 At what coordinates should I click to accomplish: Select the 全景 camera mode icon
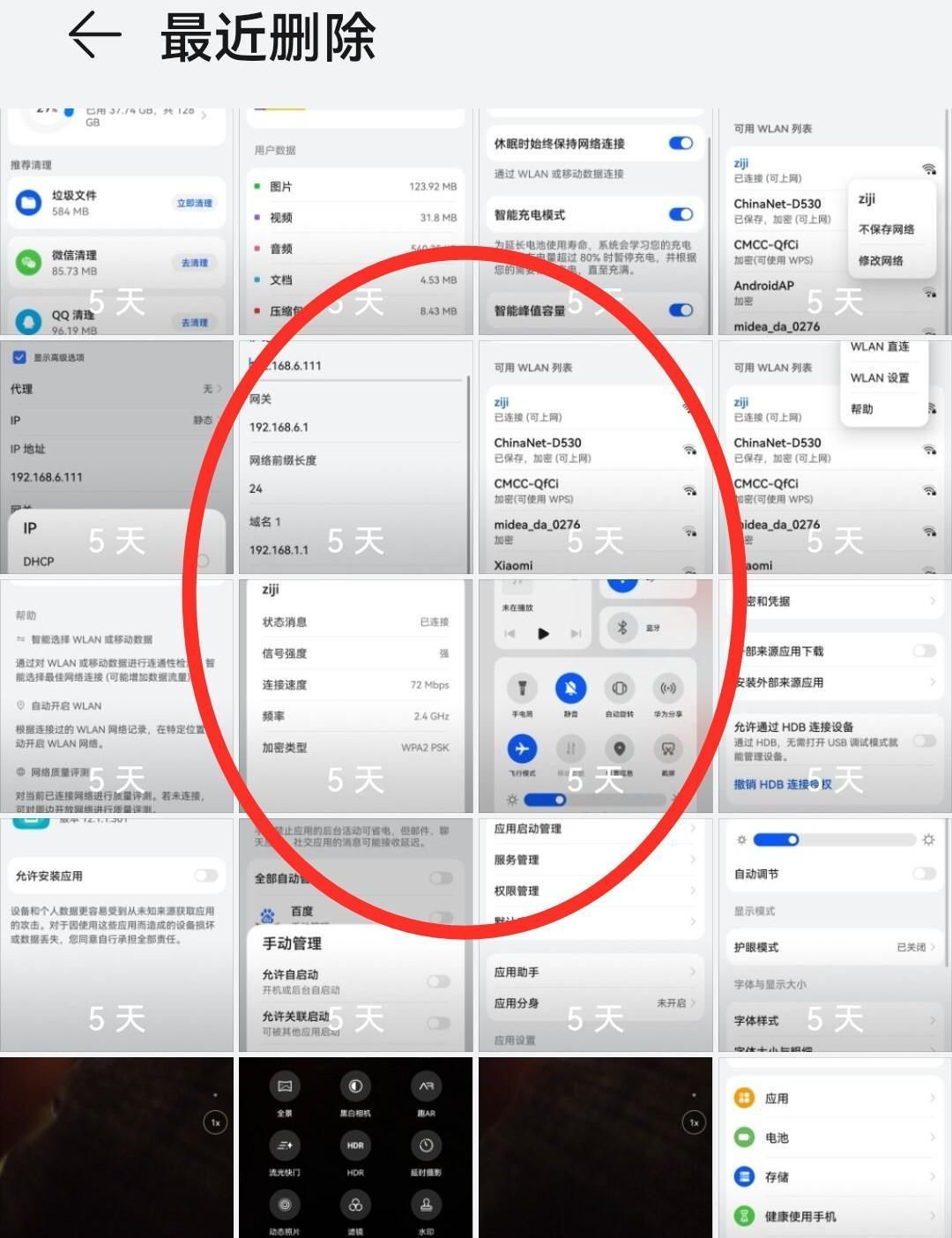[x=285, y=1086]
